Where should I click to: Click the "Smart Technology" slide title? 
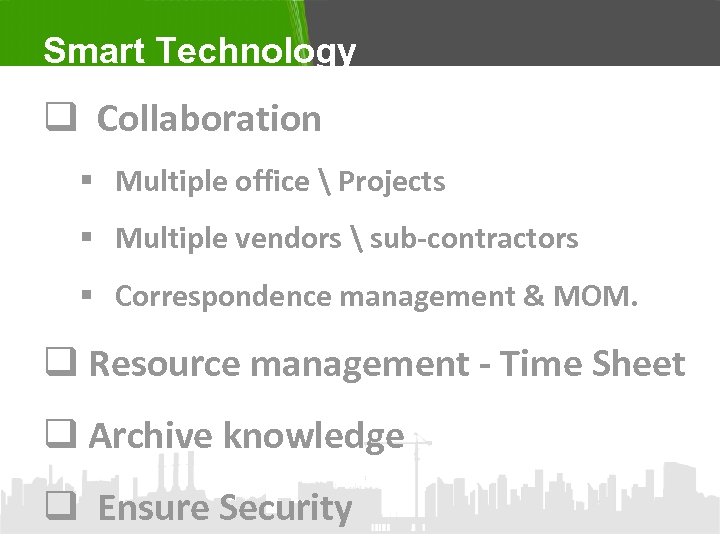click(x=199, y=50)
